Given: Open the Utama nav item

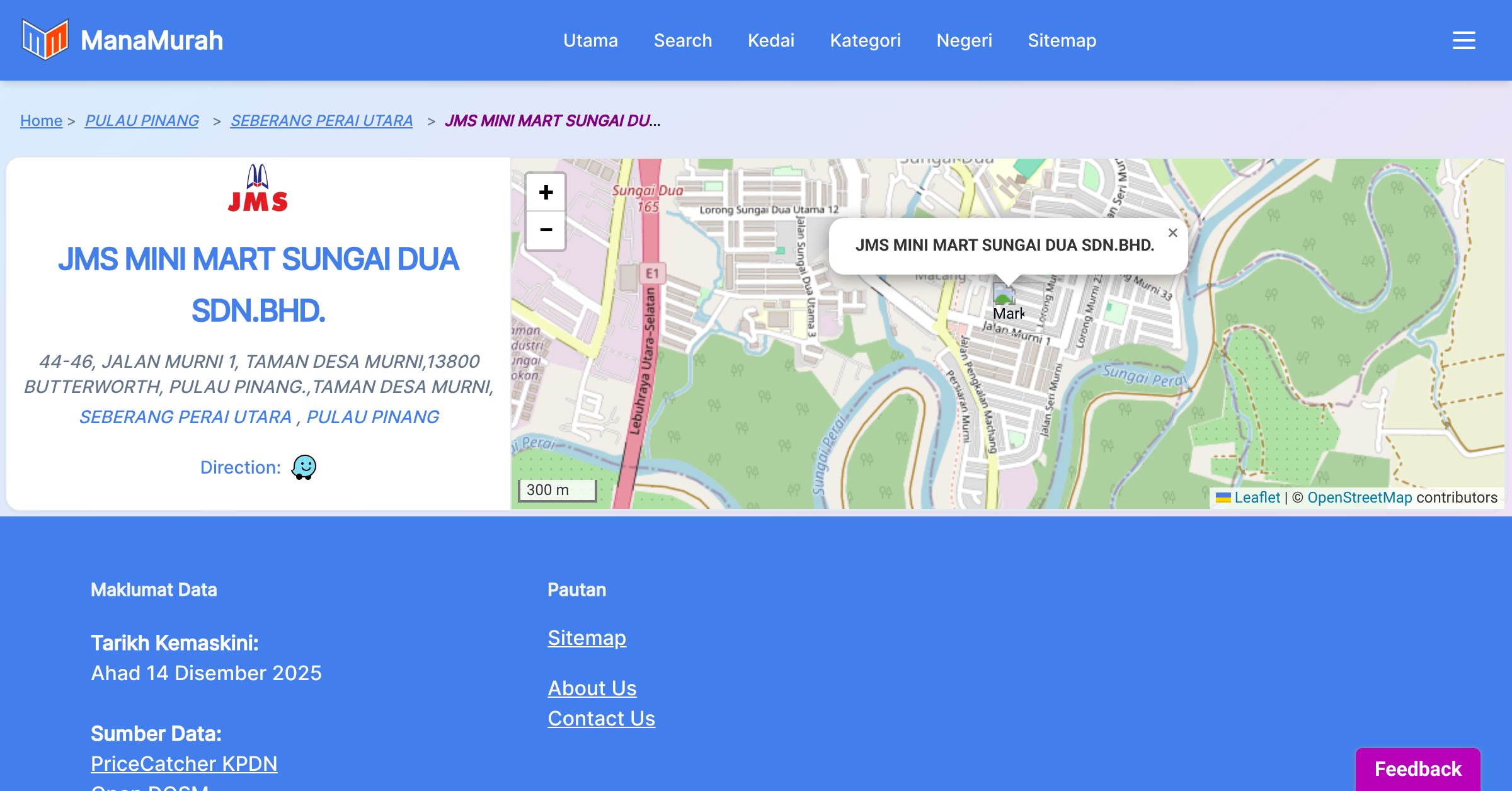Looking at the screenshot, I should (590, 40).
